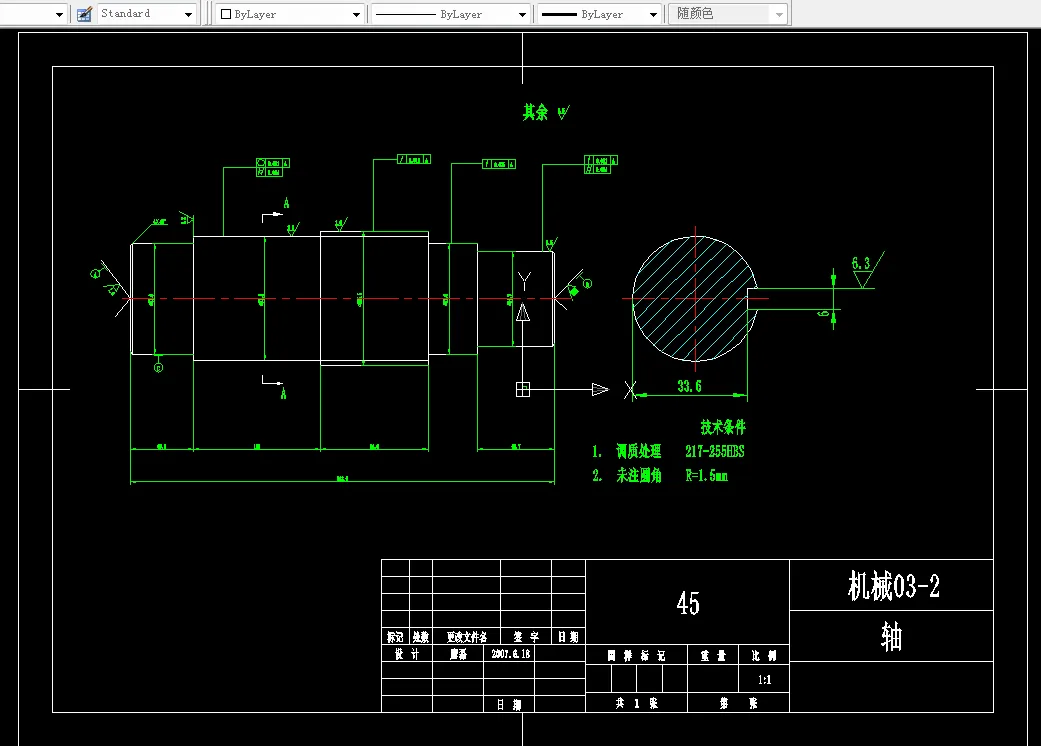This screenshot has height=746, width=1041.
Task: Open the Text Style manager icon
Action: (84, 14)
